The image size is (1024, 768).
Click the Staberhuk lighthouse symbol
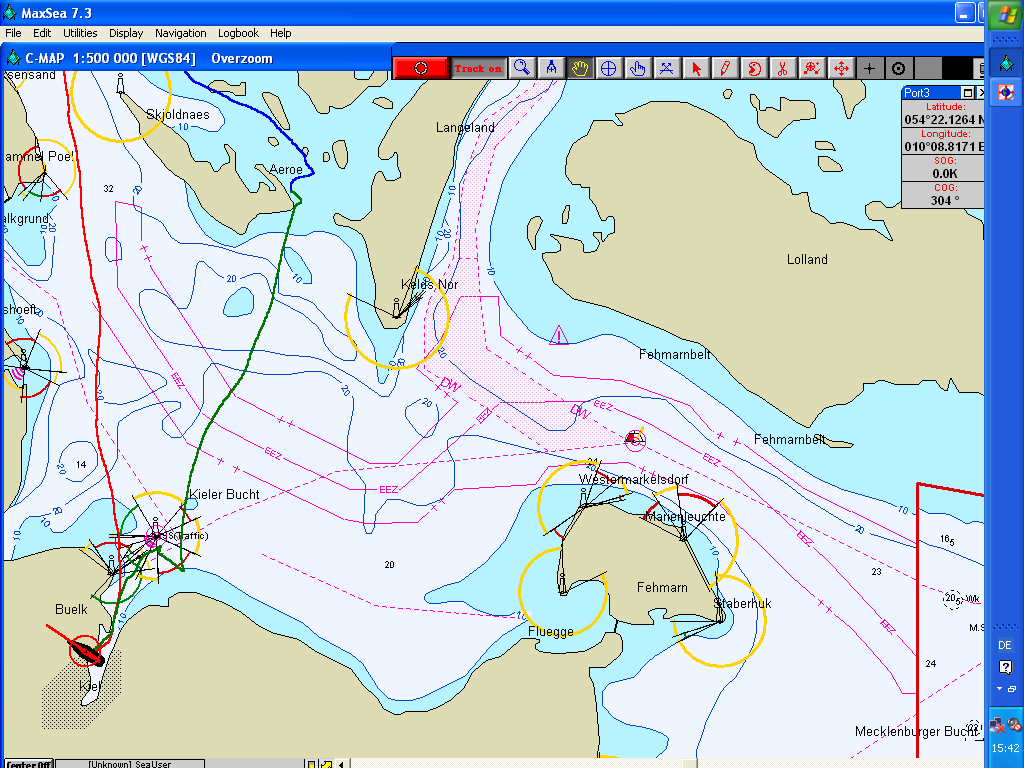(720, 611)
